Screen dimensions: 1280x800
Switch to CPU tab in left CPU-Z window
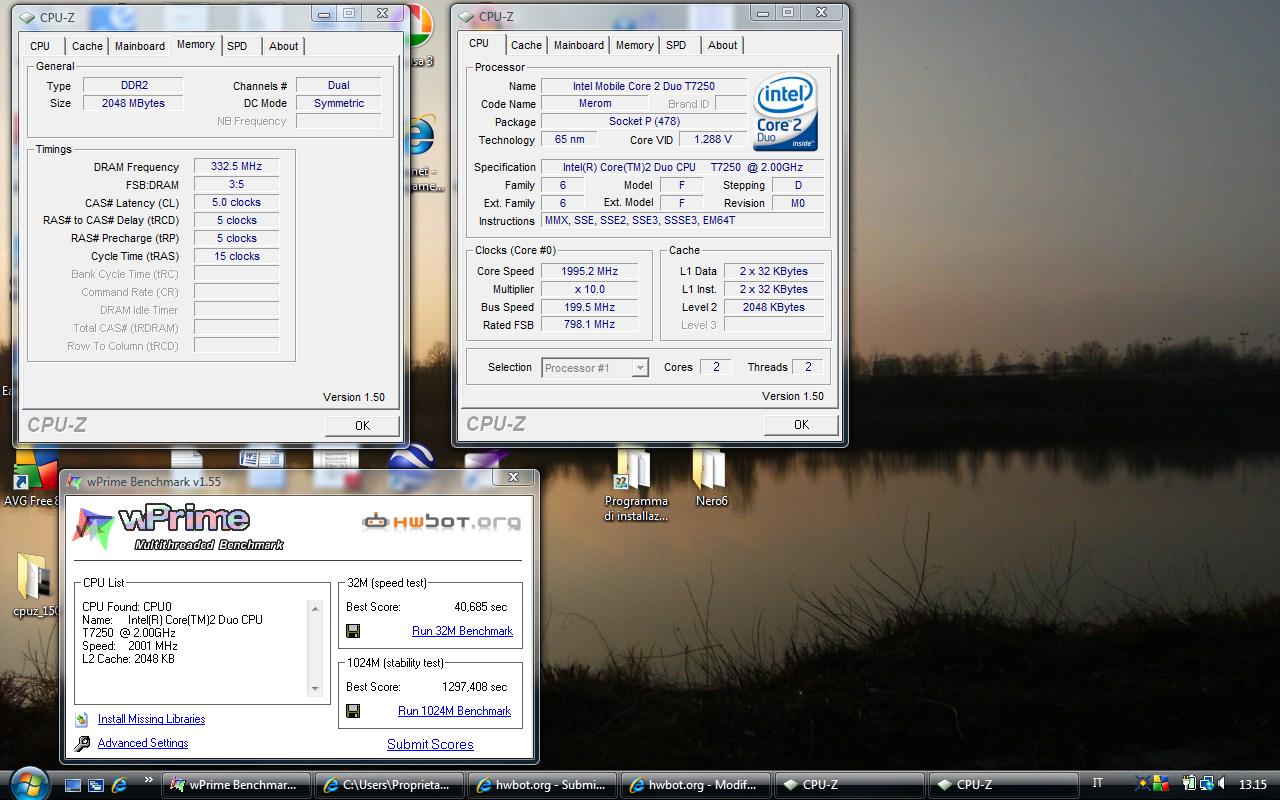click(x=40, y=46)
